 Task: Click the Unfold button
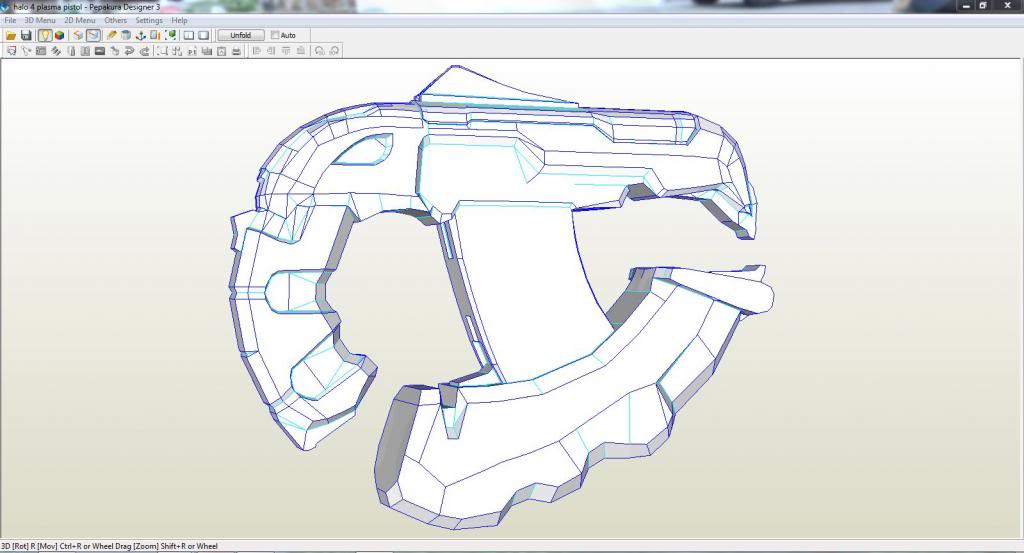[240, 35]
